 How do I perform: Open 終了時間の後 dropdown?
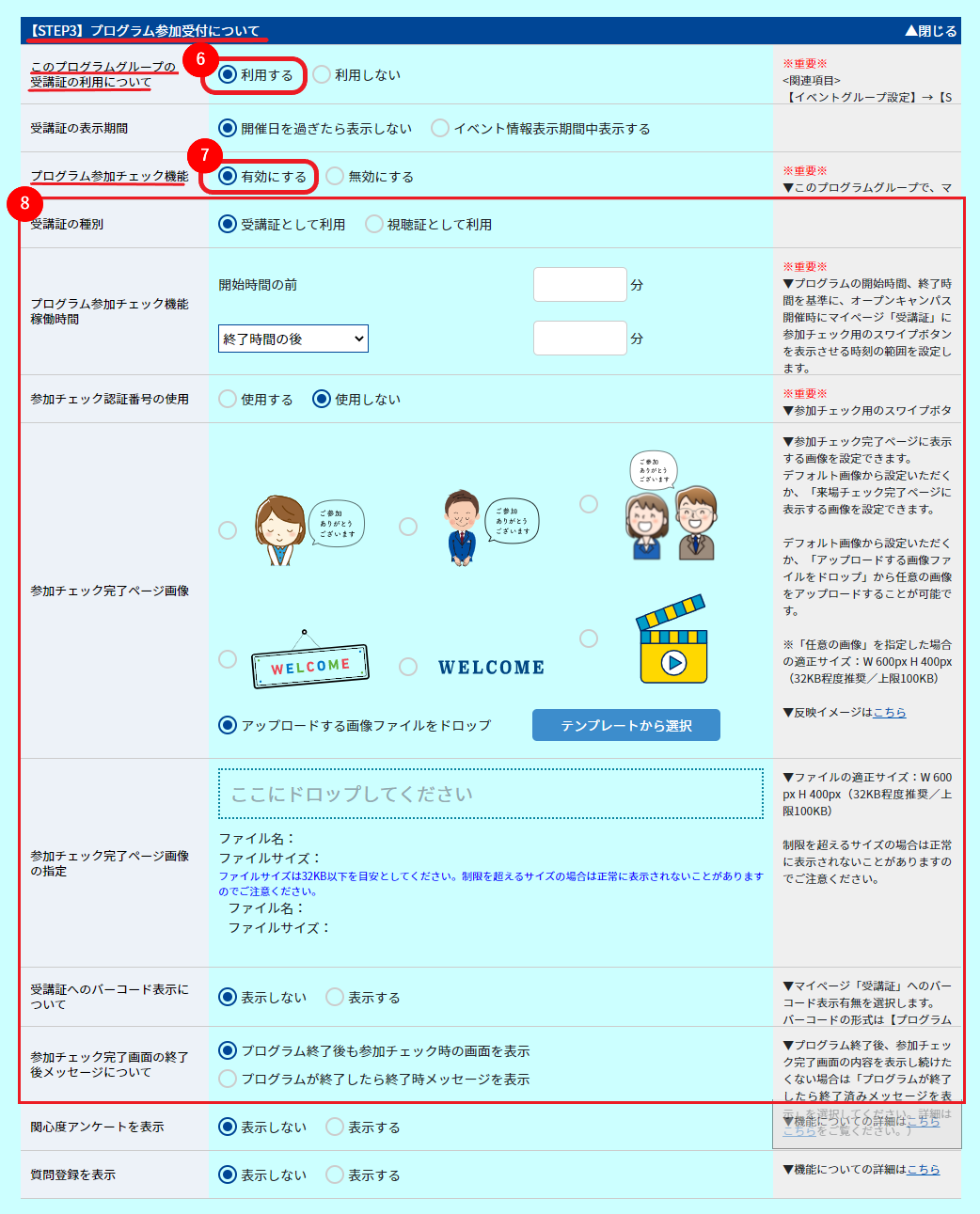point(293,339)
